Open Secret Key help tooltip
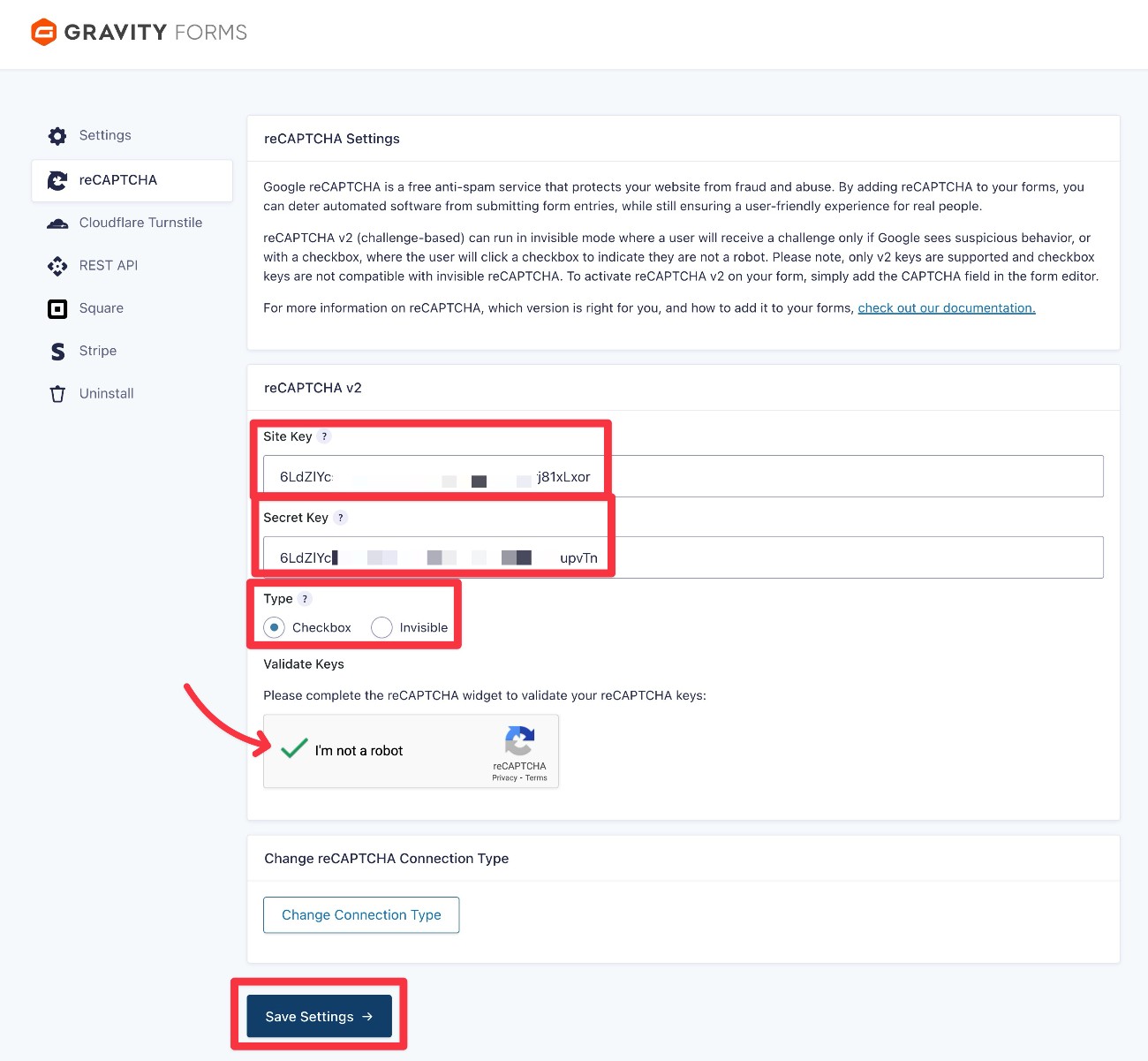Viewport: 1148px width, 1061px height. (341, 518)
